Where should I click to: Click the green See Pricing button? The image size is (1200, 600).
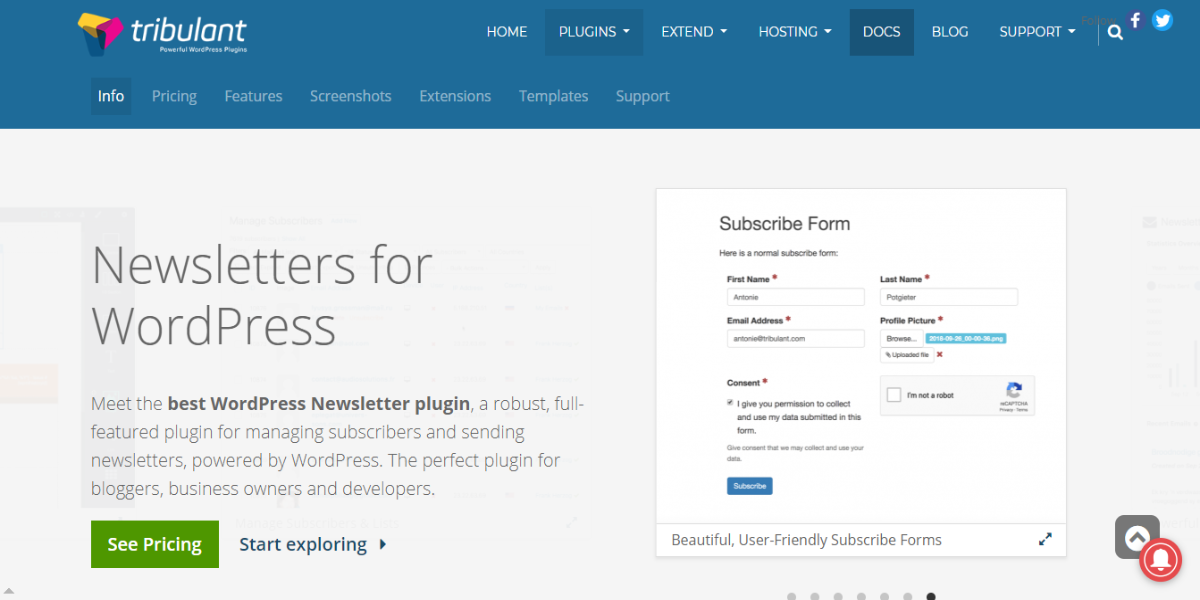pyautogui.click(x=155, y=544)
